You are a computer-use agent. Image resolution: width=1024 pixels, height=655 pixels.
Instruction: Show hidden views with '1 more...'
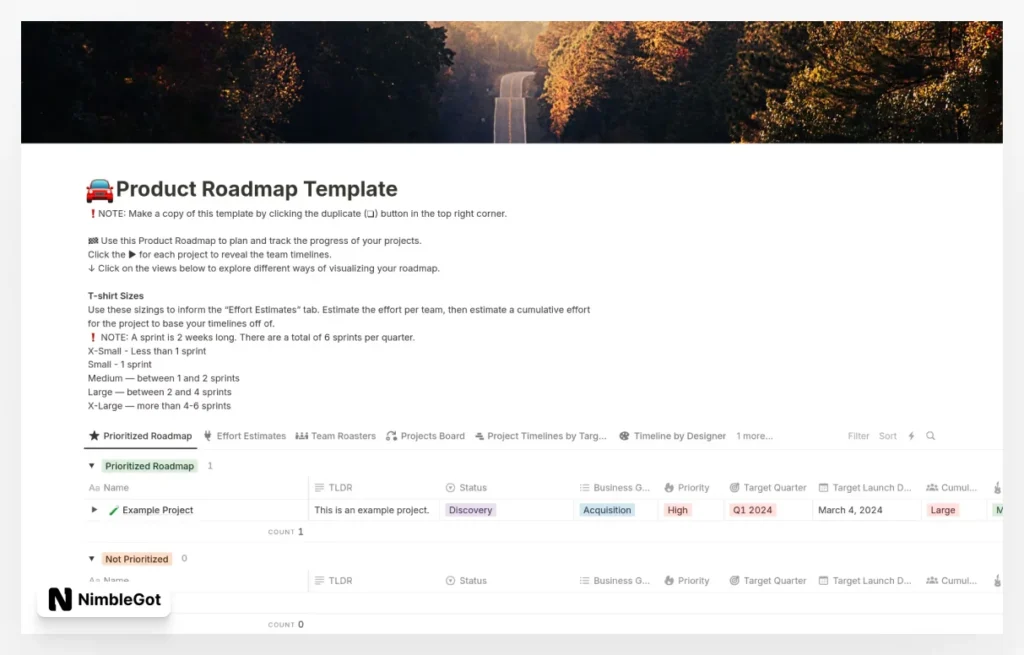coord(754,436)
